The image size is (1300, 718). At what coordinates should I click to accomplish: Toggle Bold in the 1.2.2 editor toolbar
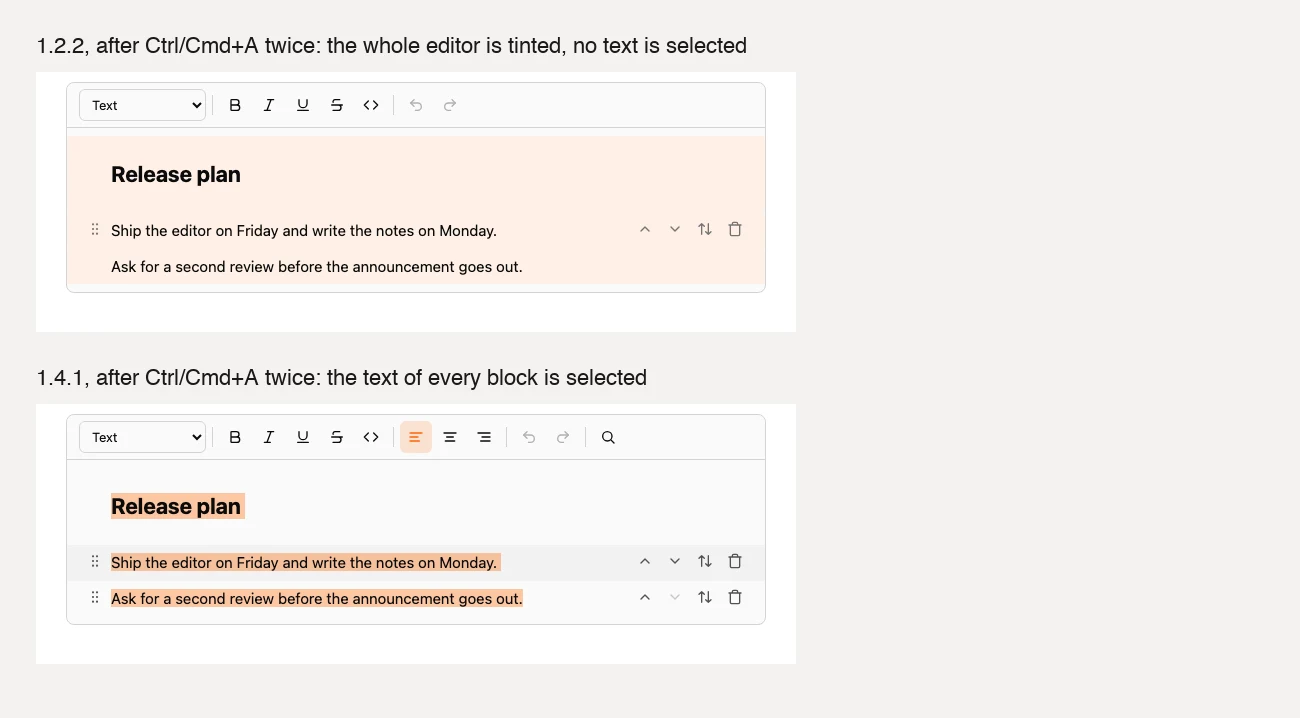235,105
